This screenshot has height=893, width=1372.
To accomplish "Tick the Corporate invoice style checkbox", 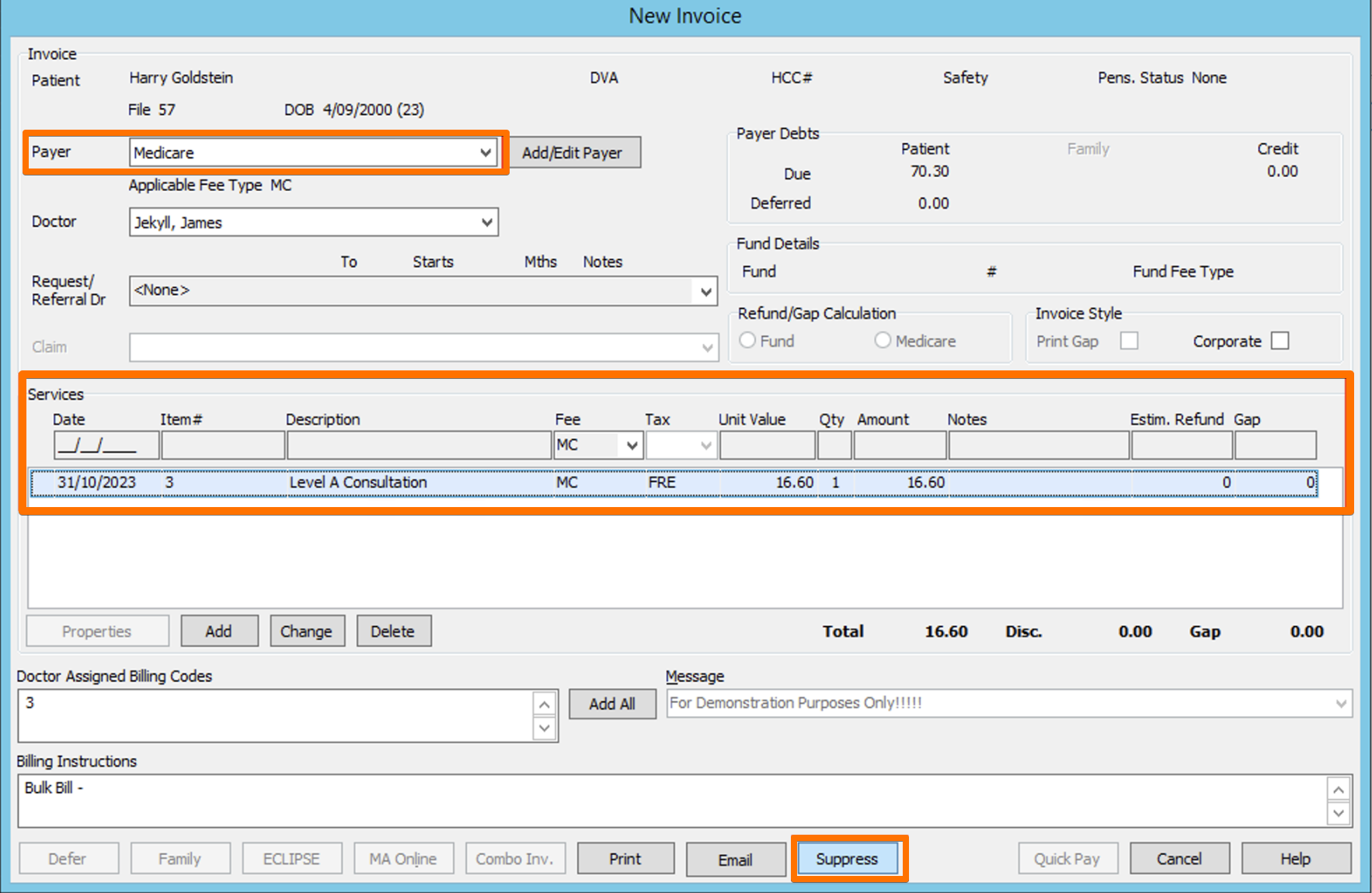I will coord(1280,341).
